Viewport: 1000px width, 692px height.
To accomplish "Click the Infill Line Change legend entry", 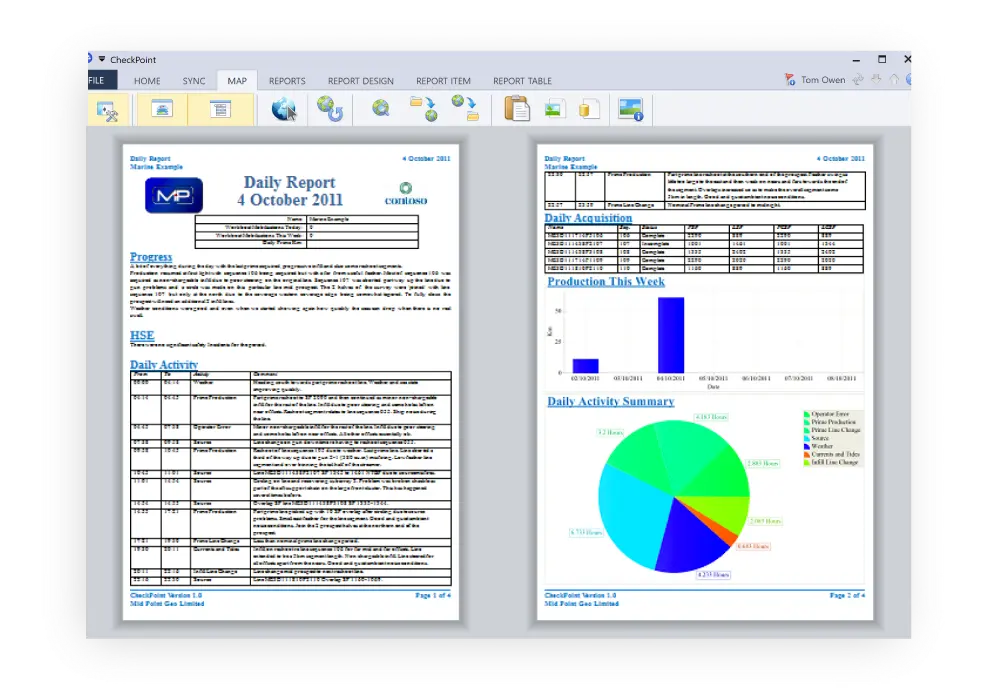I will [830, 462].
